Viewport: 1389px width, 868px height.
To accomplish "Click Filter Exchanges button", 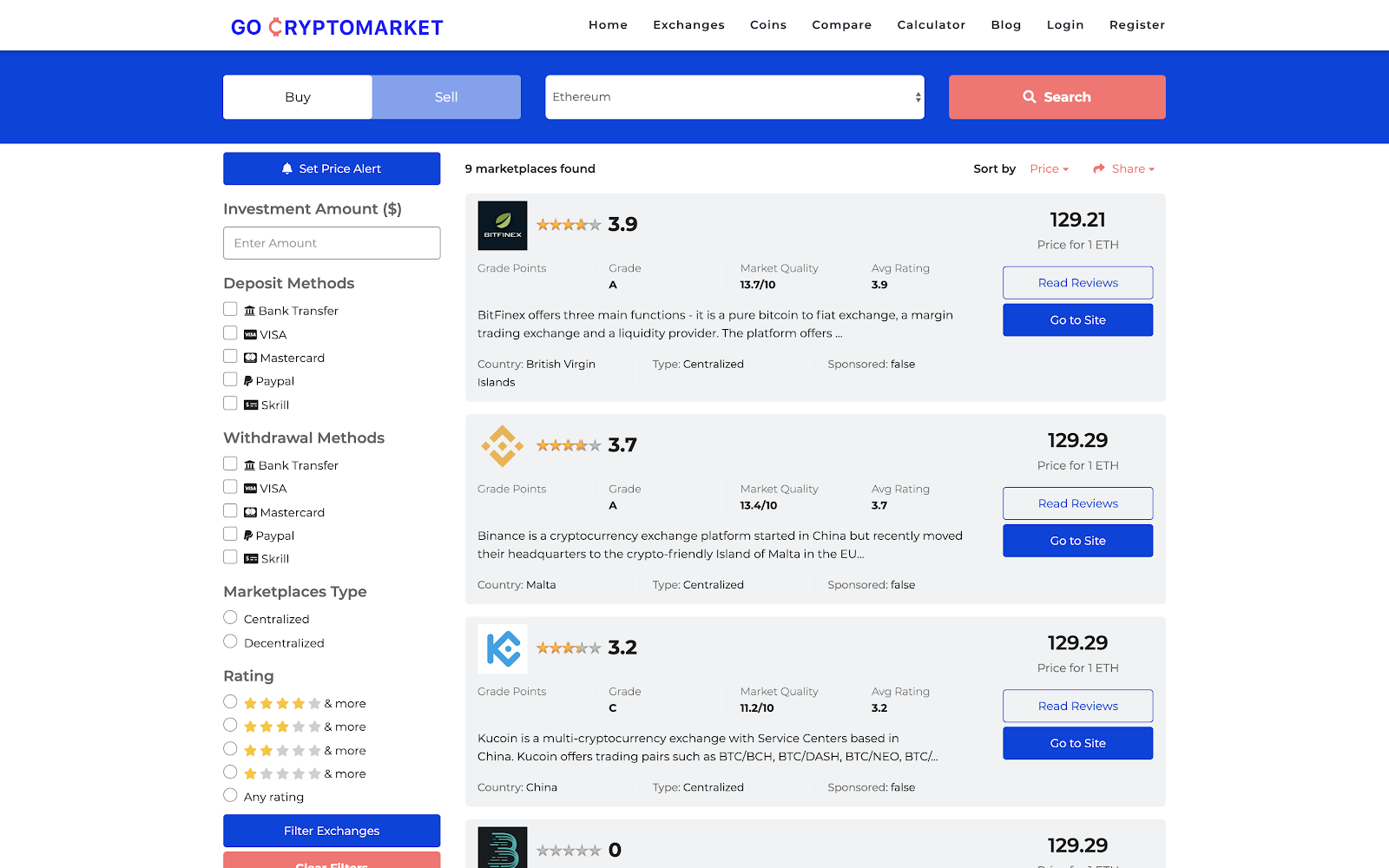I will [x=332, y=831].
